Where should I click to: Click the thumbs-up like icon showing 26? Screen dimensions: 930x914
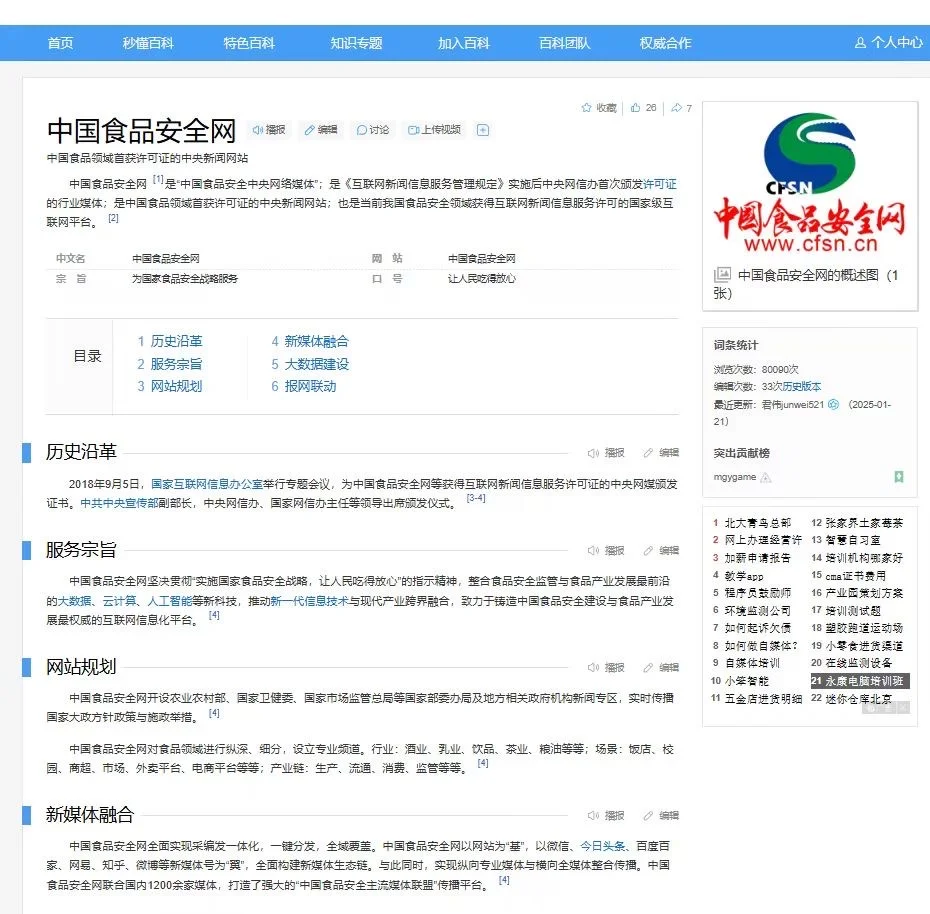pos(636,107)
